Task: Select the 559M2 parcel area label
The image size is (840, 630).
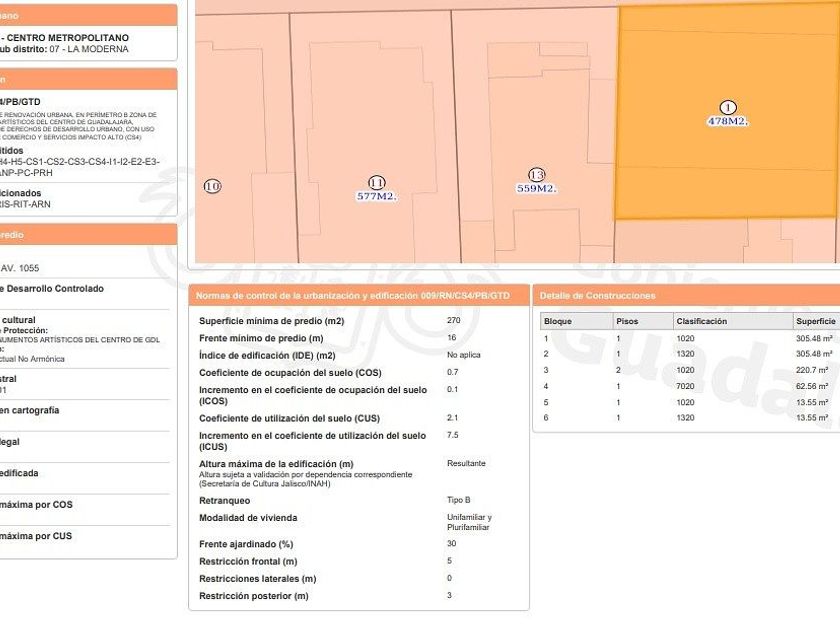Action: pos(536,188)
